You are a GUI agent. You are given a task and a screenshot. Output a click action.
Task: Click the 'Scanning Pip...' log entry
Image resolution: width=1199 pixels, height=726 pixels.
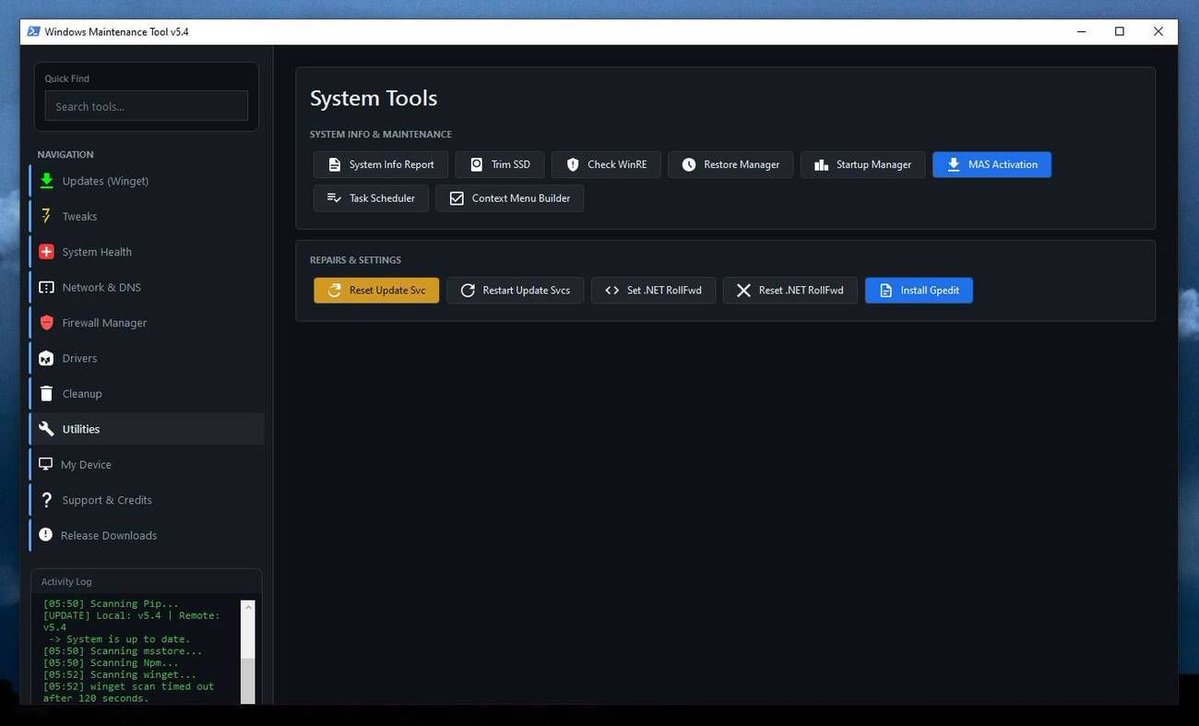(111, 604)
